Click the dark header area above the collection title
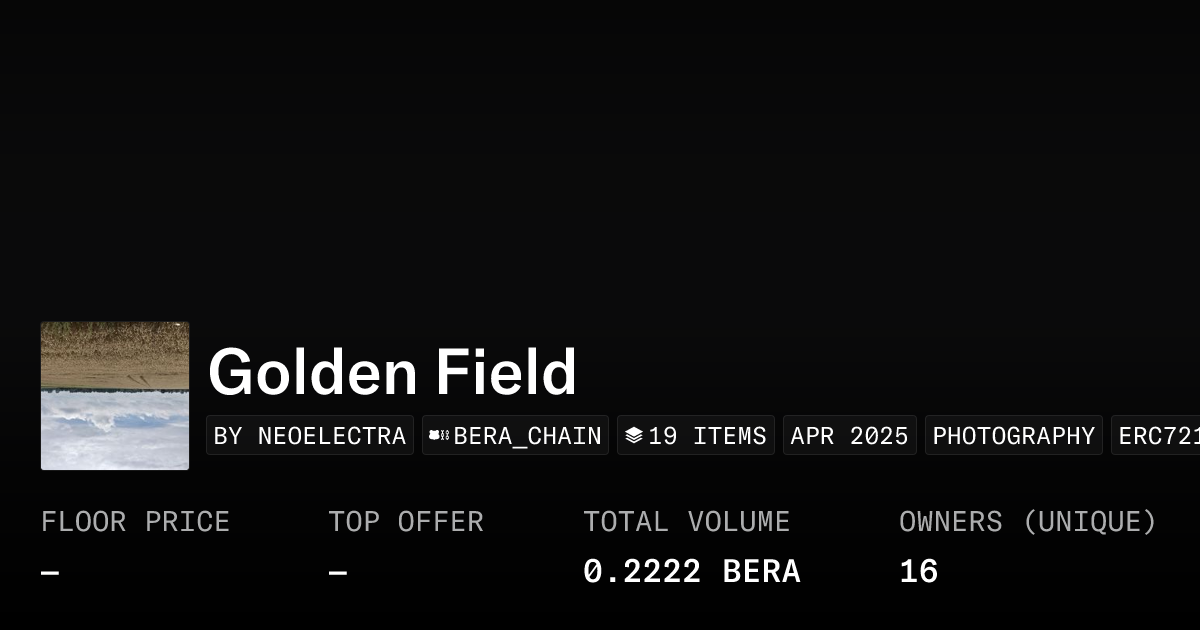The height and width of the screenshot is (630, 1200). point(600,150)
